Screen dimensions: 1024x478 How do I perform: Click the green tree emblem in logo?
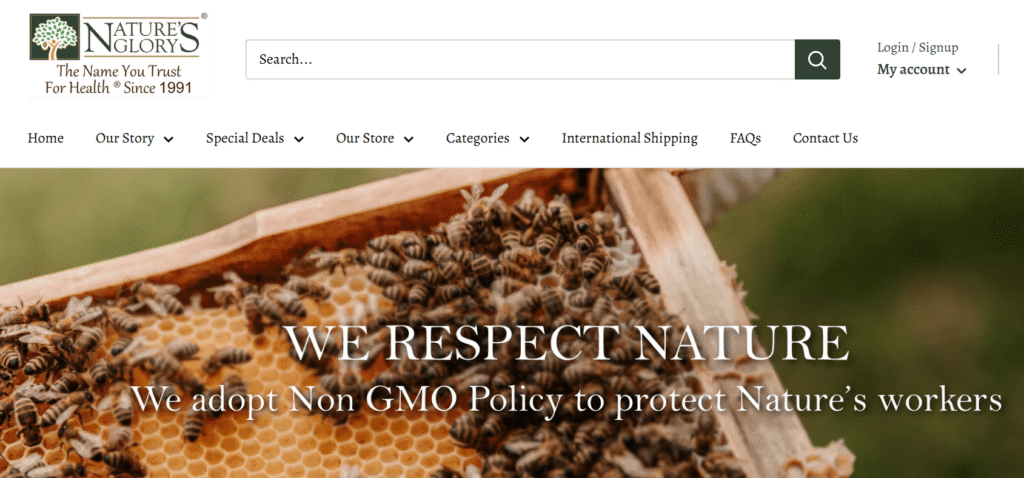click(x=55, y=37)
